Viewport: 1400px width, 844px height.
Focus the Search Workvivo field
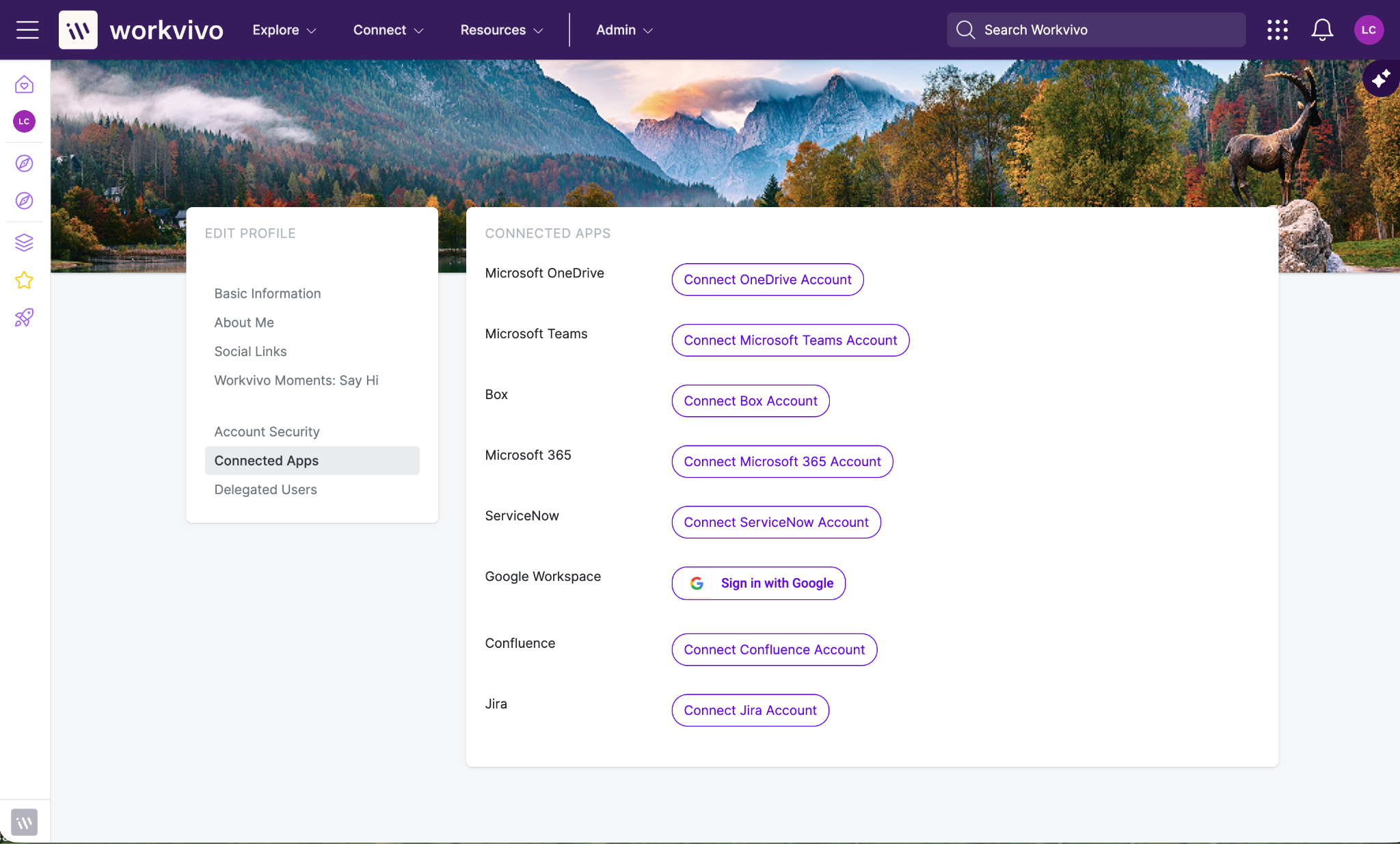point(1096,30)
